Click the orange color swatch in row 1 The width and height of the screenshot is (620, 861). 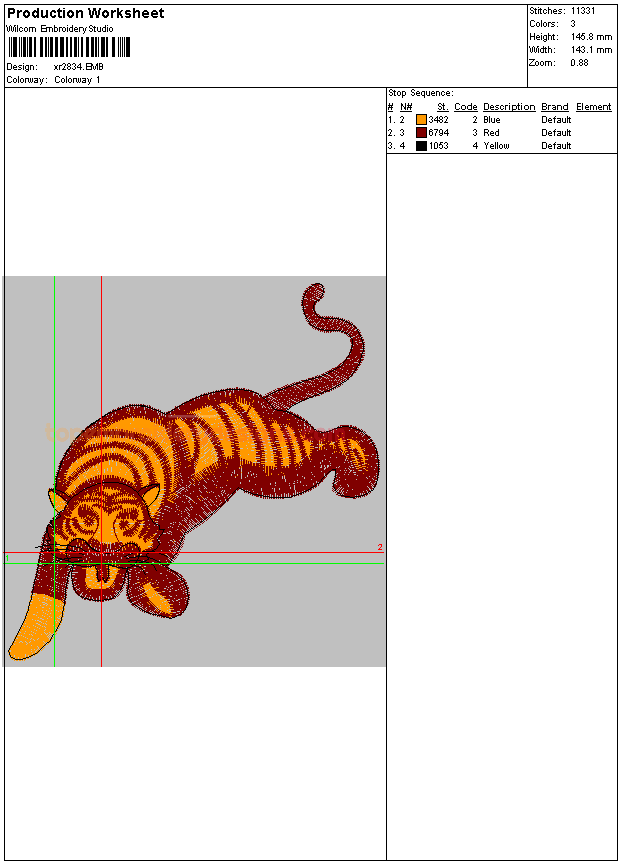pyautogui.click(x=421, y=120)
